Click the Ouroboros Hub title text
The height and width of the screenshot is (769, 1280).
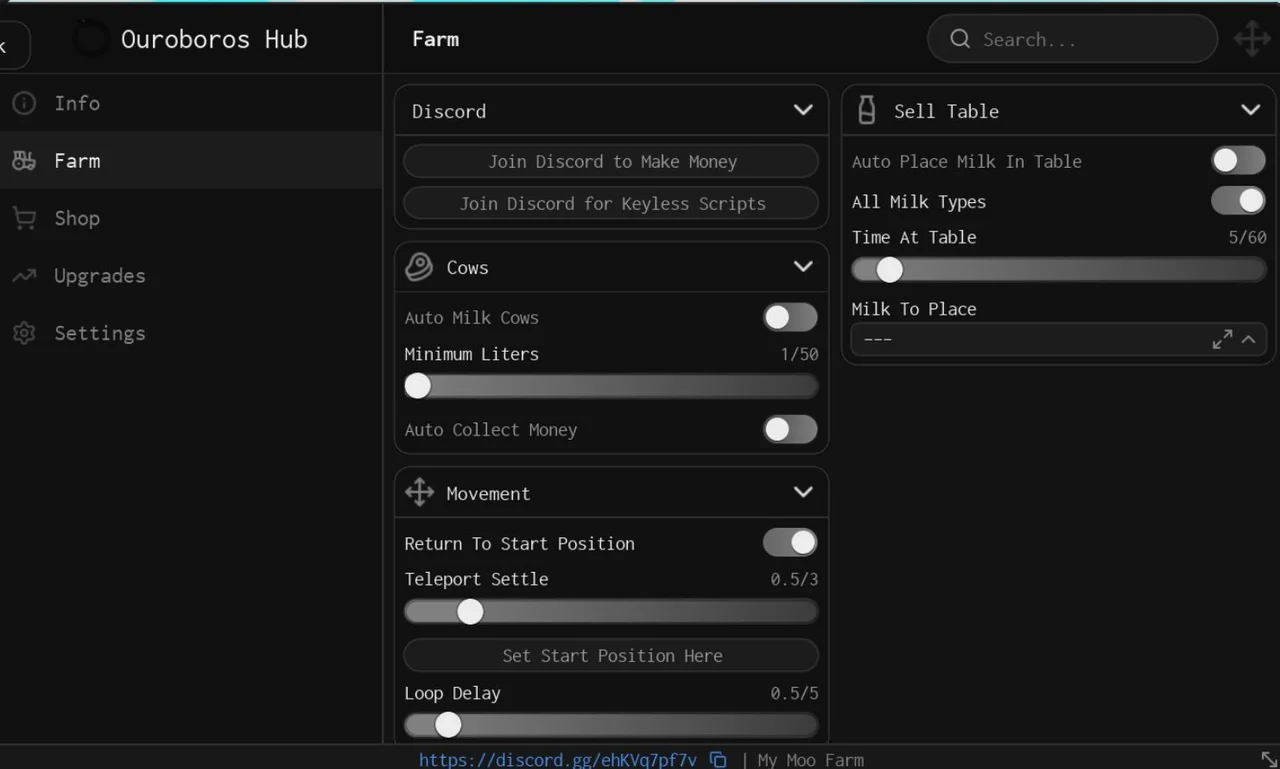[x=214, y=39]
